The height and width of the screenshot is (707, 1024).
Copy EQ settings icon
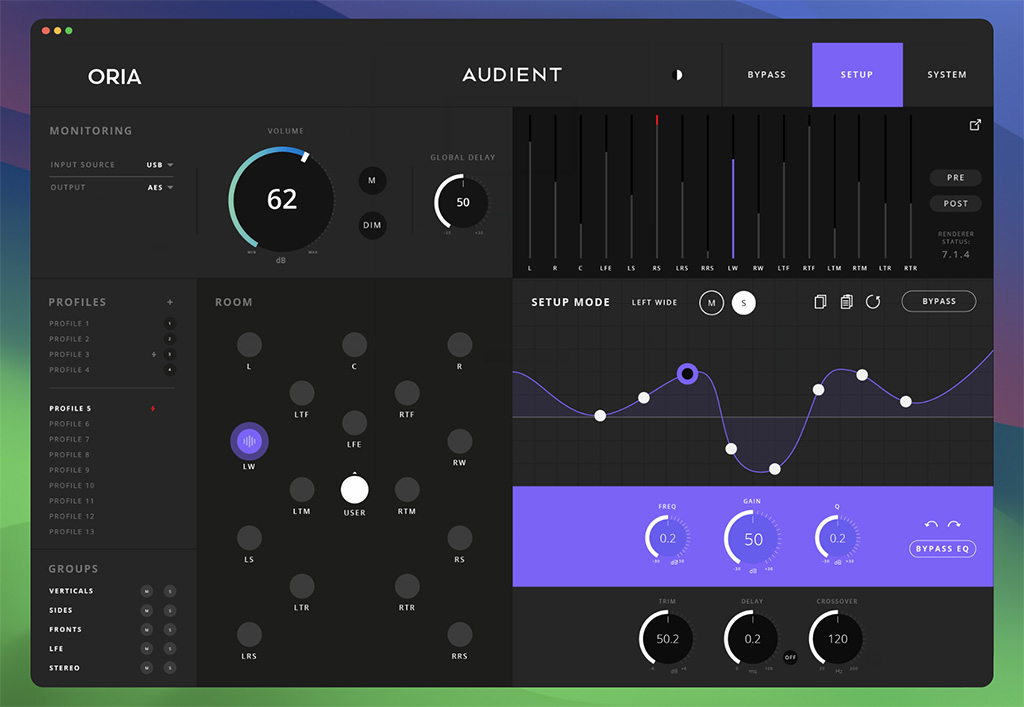point(820,302)
